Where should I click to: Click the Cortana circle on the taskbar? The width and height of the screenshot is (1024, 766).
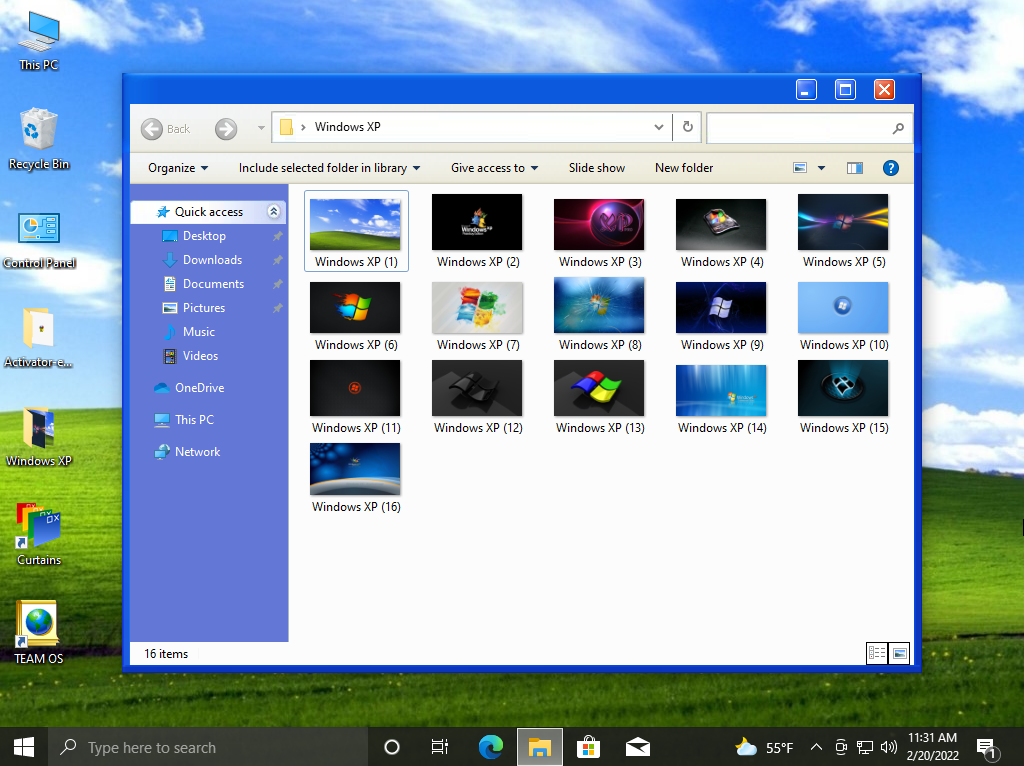391,746
